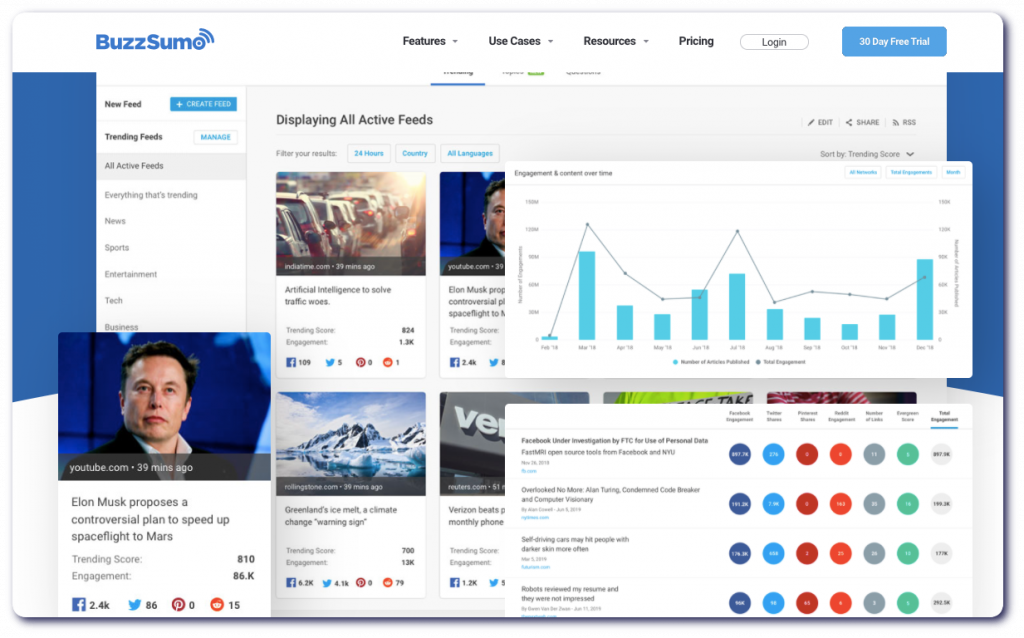Screen dimensions: 1024x638
Task: Select the Tech feed
Action: 114,300
